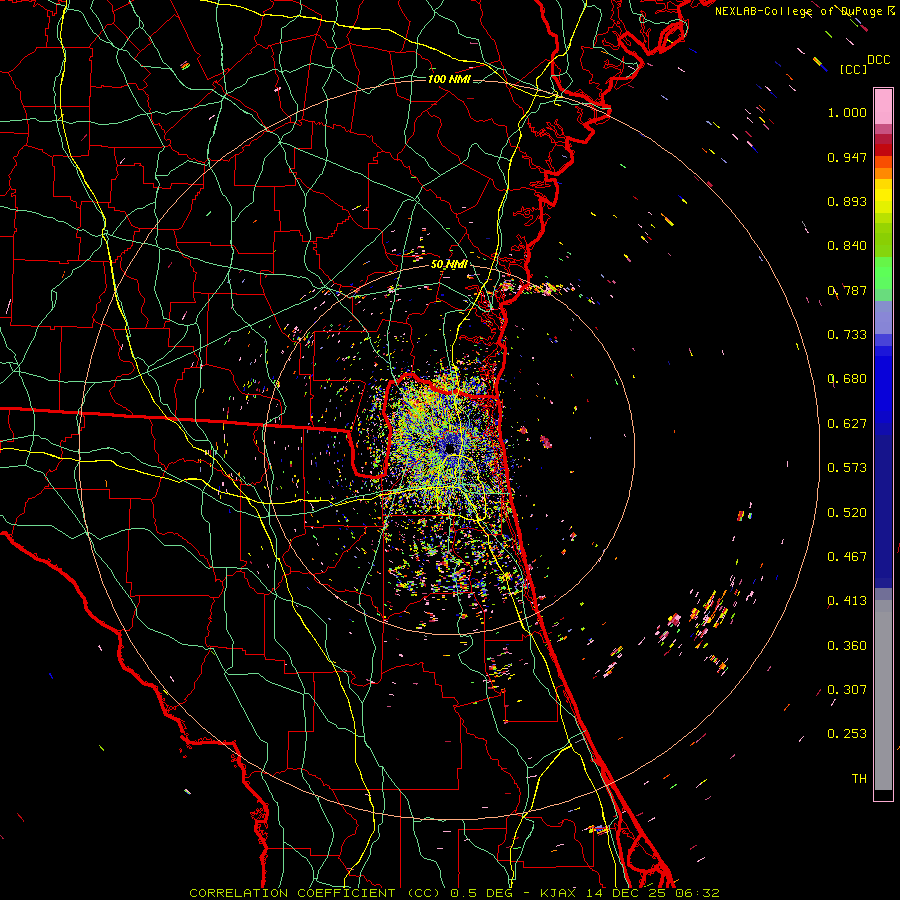Click the 0.840 legend value
The width and height of the screenshot is (900, 900).
tap(847, 246)
